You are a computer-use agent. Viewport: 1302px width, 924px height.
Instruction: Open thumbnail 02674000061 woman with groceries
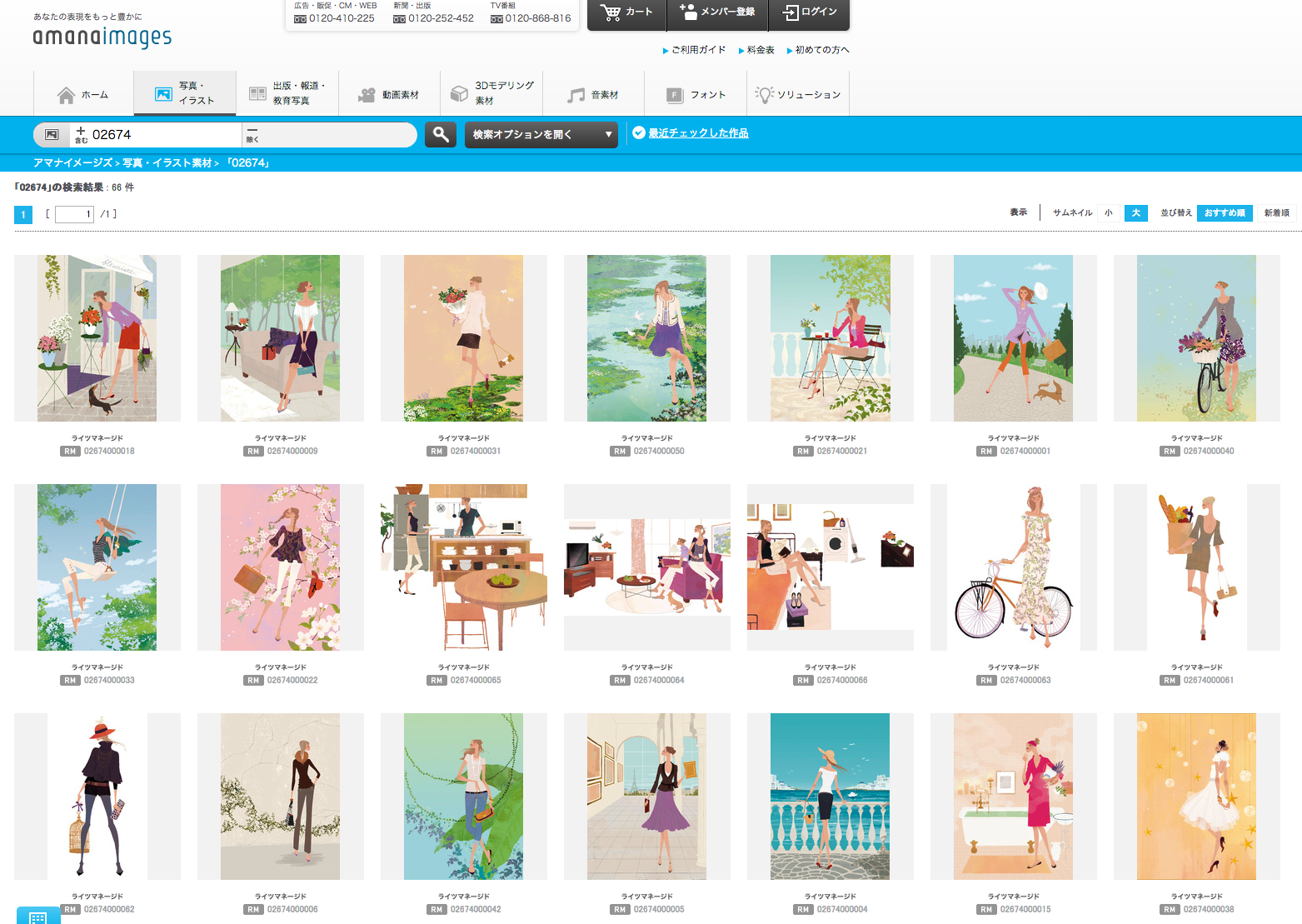coord(1197,567)
